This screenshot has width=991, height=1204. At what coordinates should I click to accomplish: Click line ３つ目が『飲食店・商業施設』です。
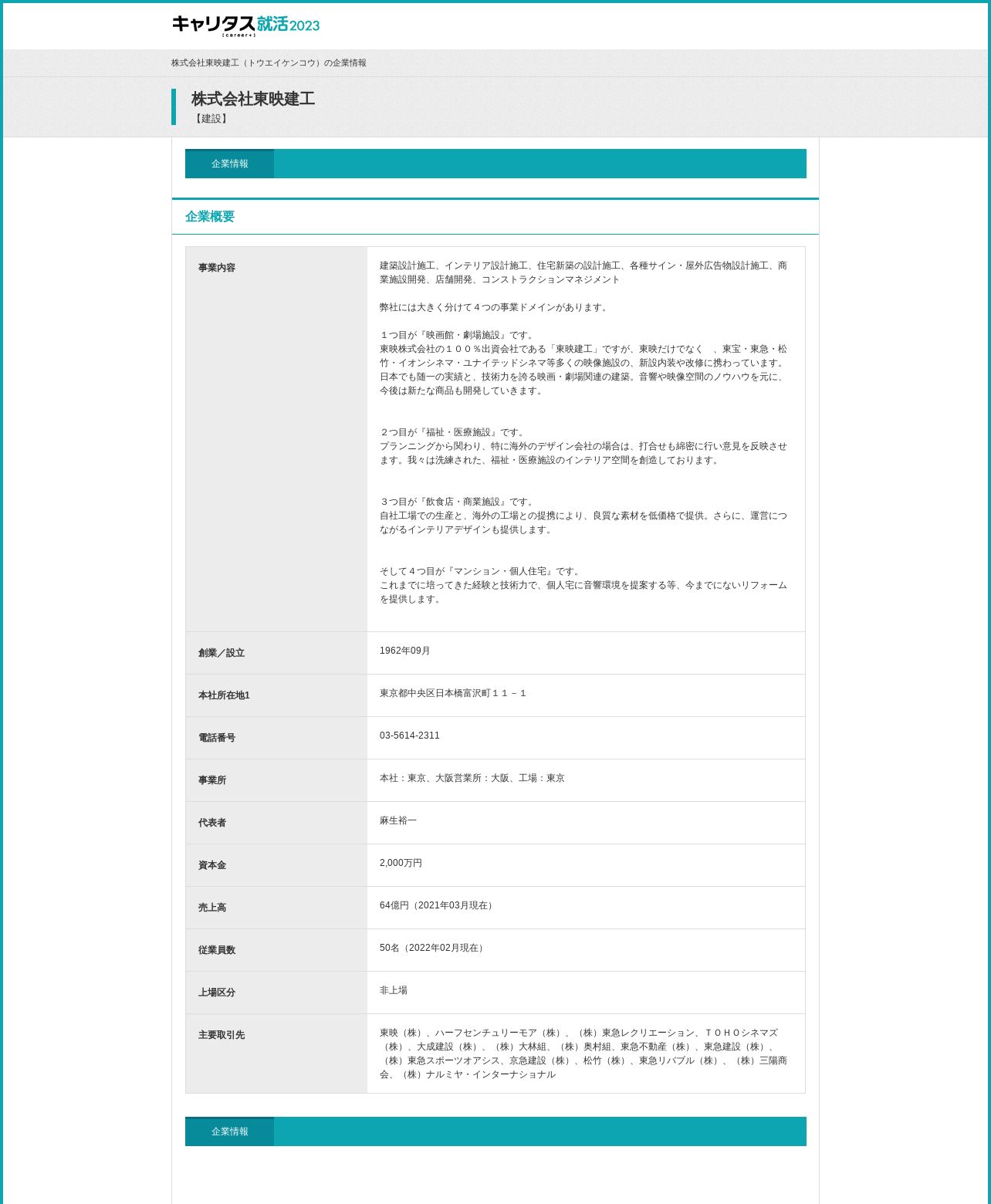(x=458, y=502)
